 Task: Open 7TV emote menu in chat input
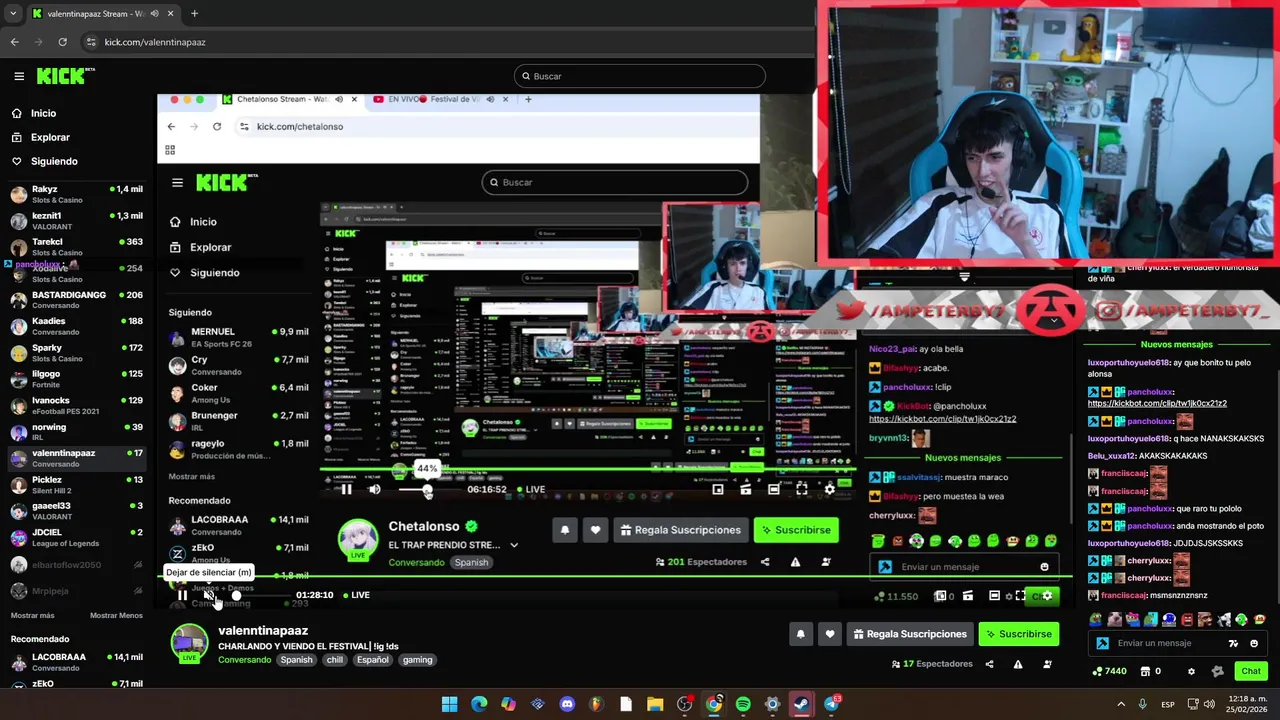[x=1233, y=644]
